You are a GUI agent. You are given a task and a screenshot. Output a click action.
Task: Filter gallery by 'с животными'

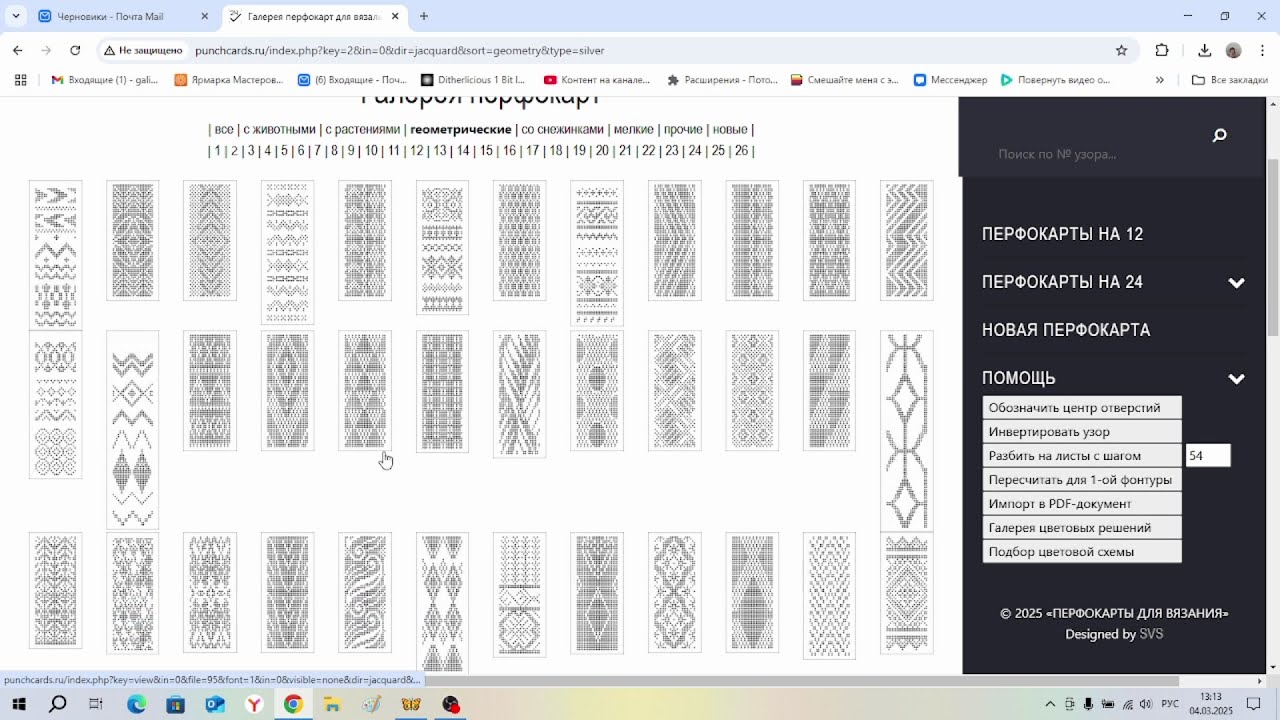[279, 129]
